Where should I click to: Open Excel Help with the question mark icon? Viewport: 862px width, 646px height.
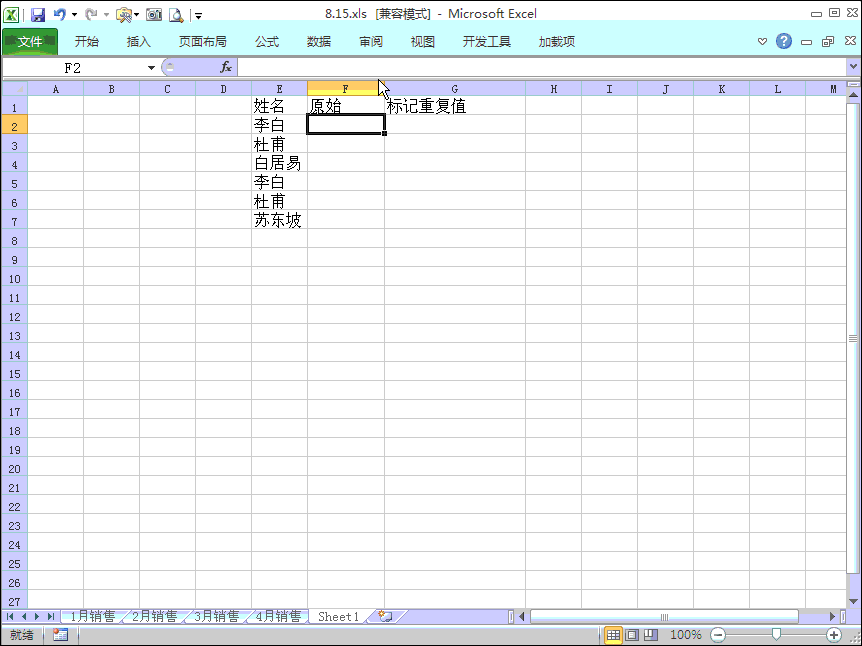[784, 41]
